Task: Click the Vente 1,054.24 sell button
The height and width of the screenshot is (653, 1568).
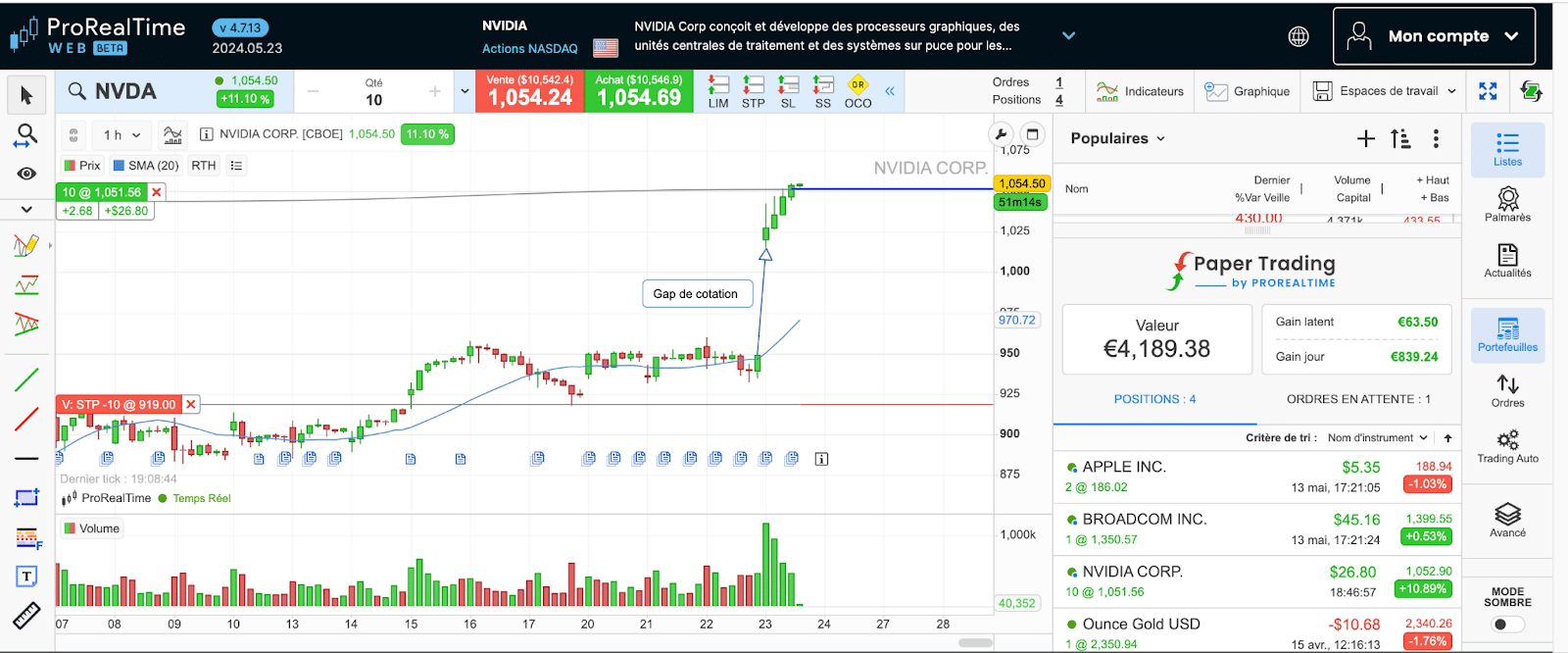Action: [529, 91]
